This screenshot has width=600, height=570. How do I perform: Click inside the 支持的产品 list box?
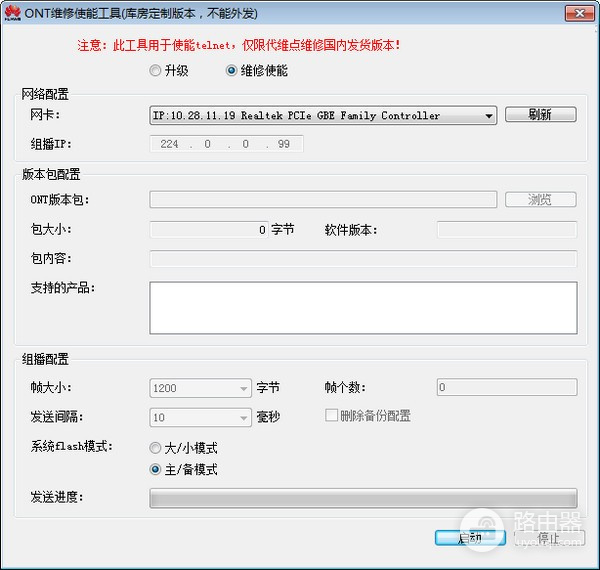point(363,308)
